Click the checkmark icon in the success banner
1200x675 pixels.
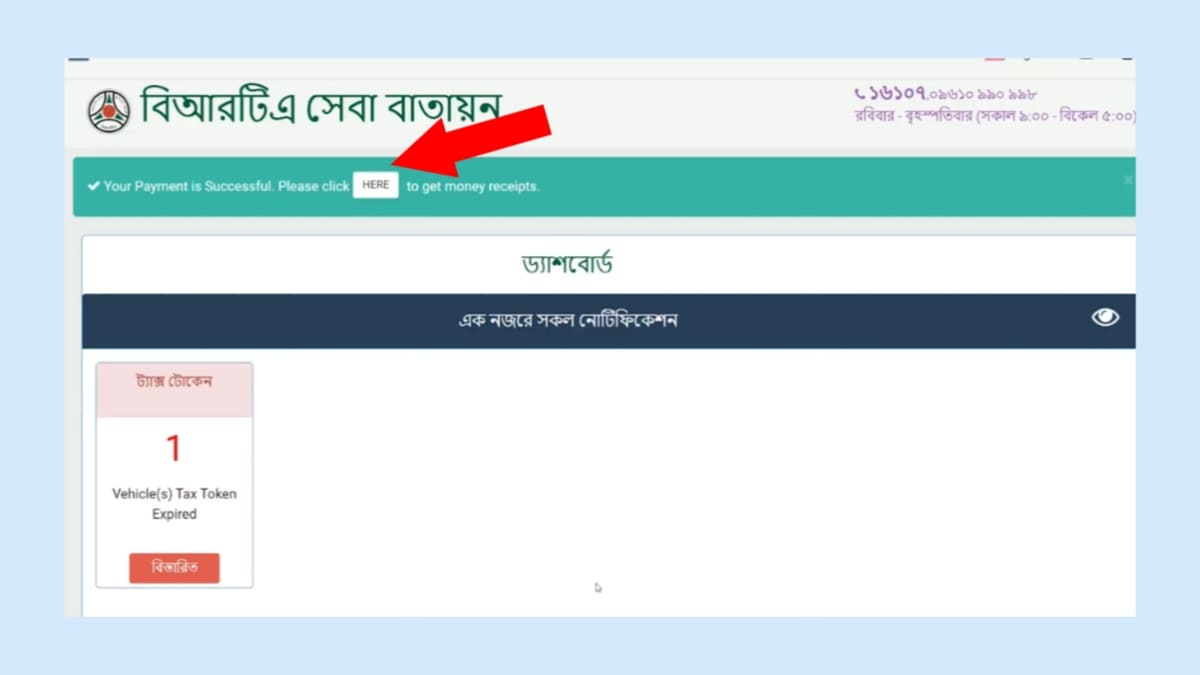tap(92, 185)
